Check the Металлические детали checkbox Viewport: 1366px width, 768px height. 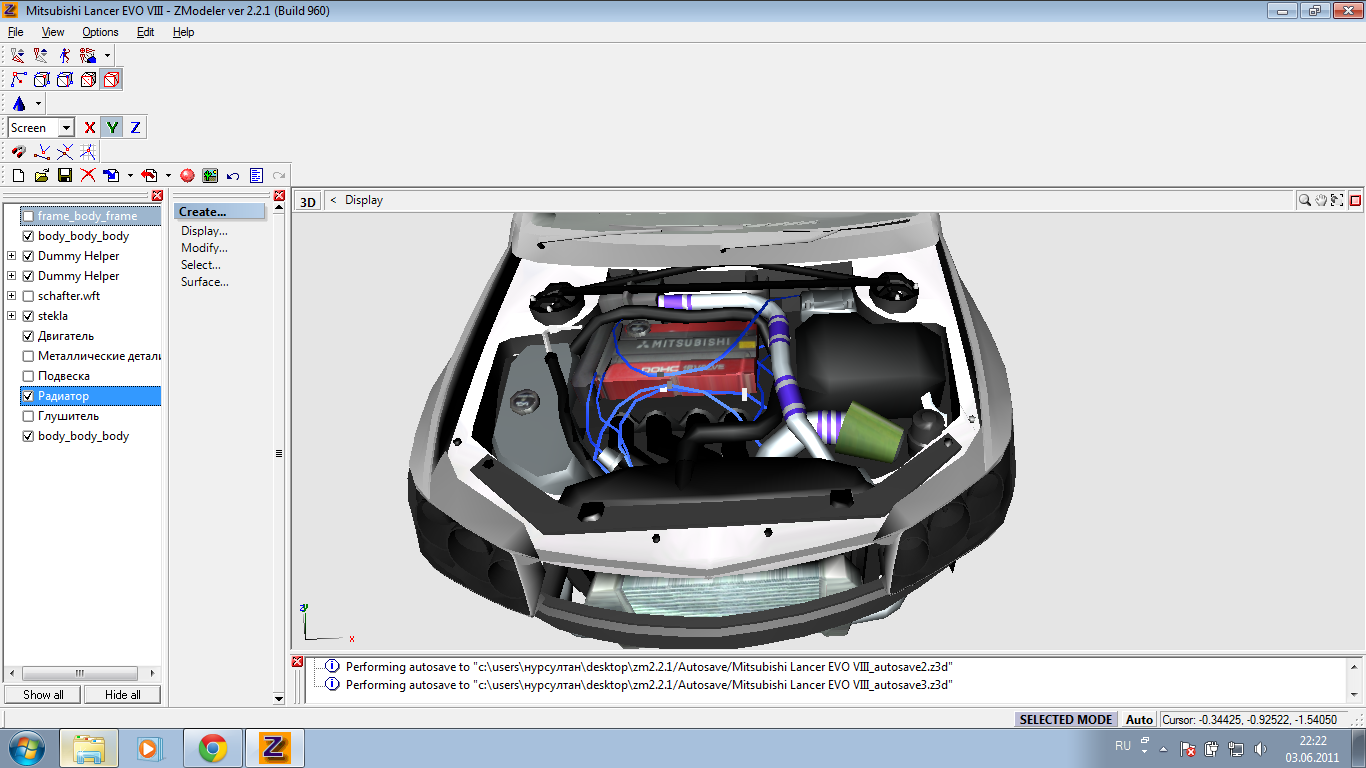point(28,356)
